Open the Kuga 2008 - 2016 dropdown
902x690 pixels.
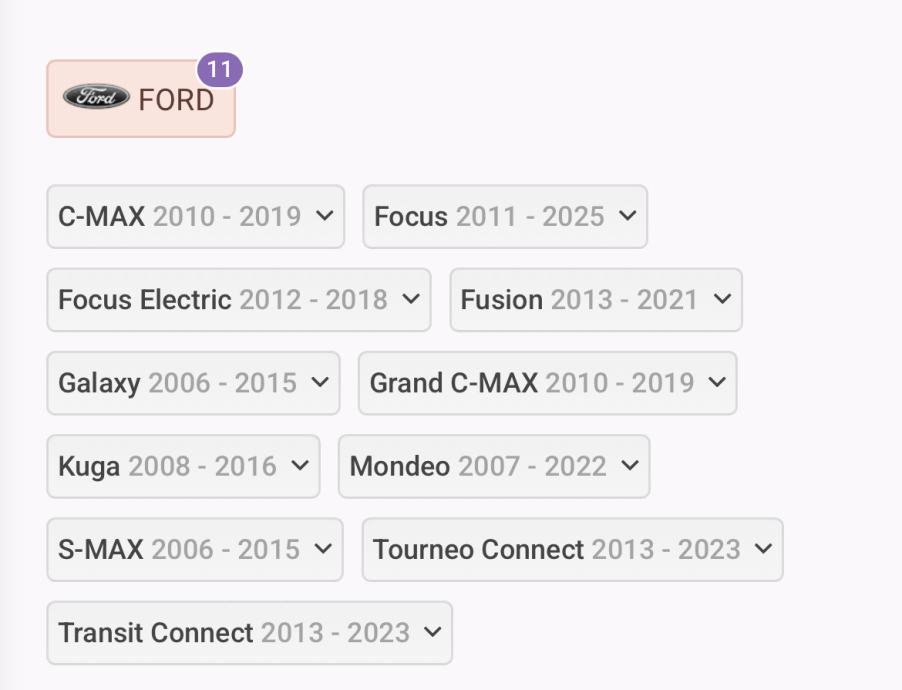[183, 466]
